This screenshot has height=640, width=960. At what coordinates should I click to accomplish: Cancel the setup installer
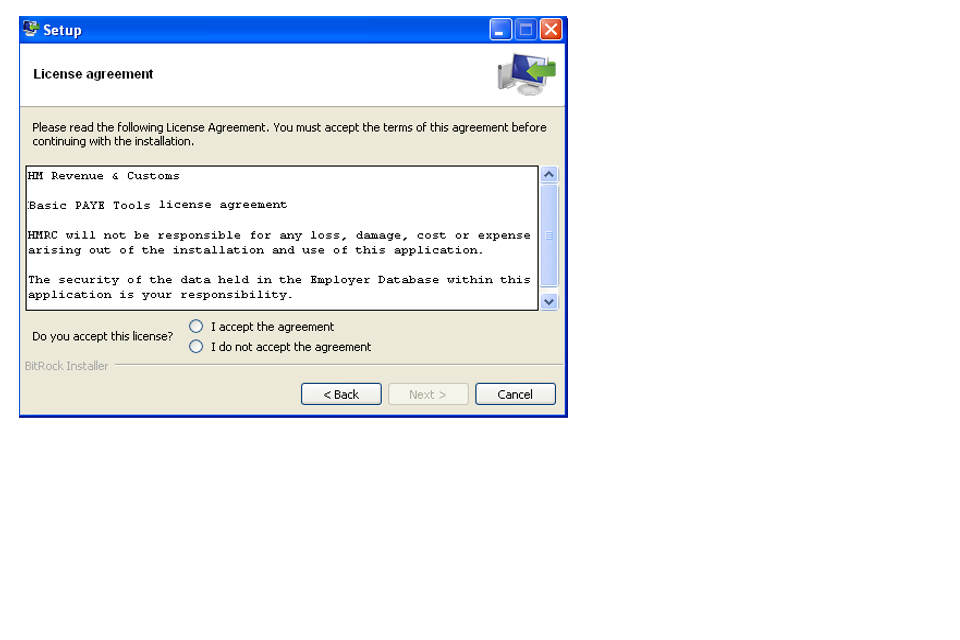pos(515,394)
